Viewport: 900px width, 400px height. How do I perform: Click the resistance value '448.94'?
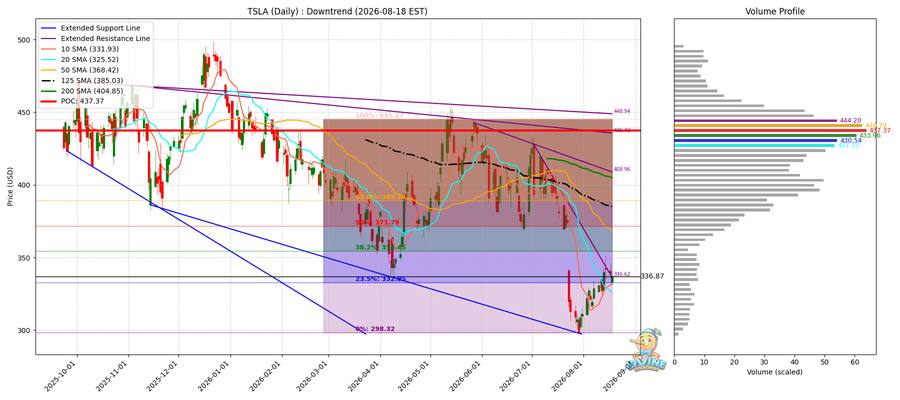[622, 111]
